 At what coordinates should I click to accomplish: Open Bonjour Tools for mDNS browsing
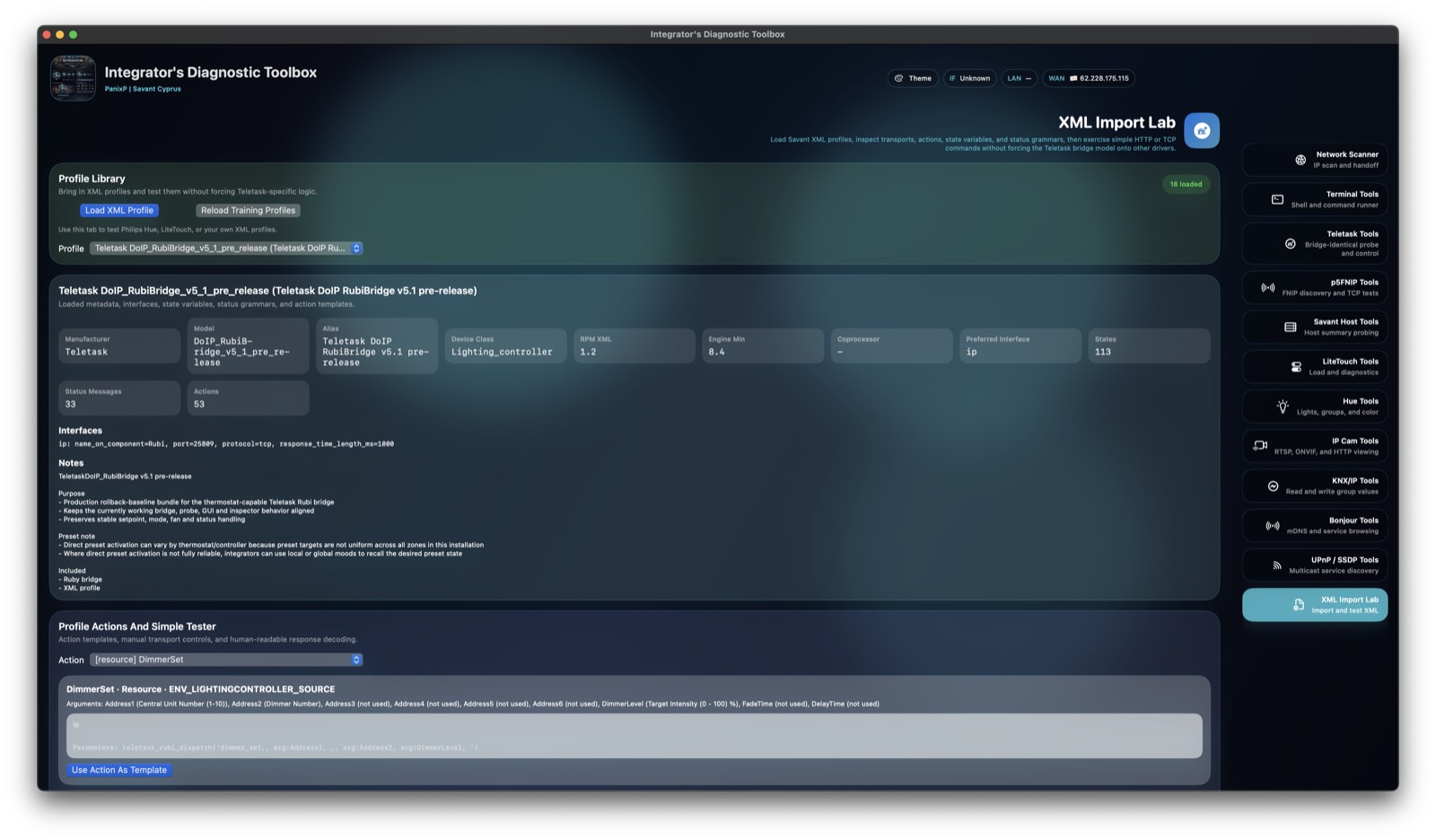[1314, 525]
